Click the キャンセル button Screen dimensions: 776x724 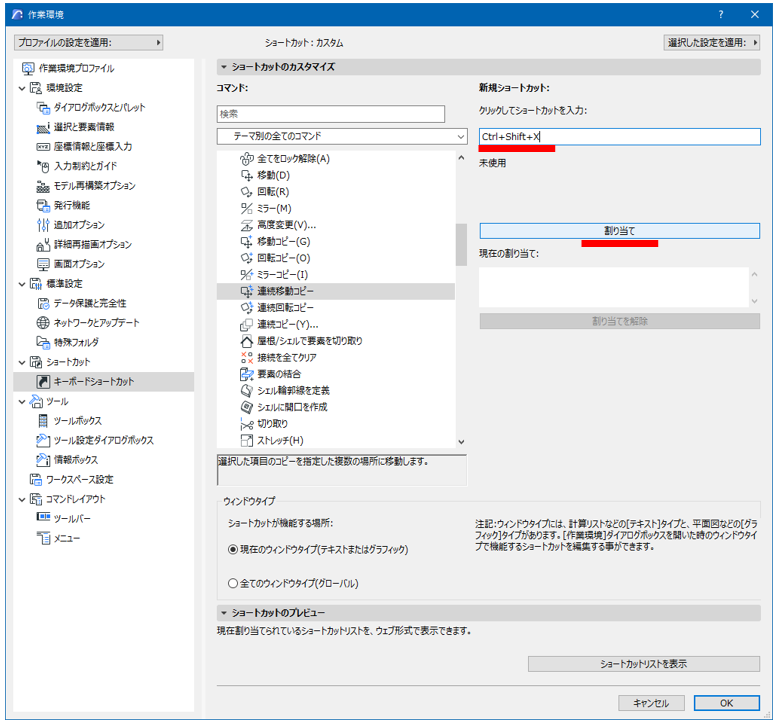[651, 703]
